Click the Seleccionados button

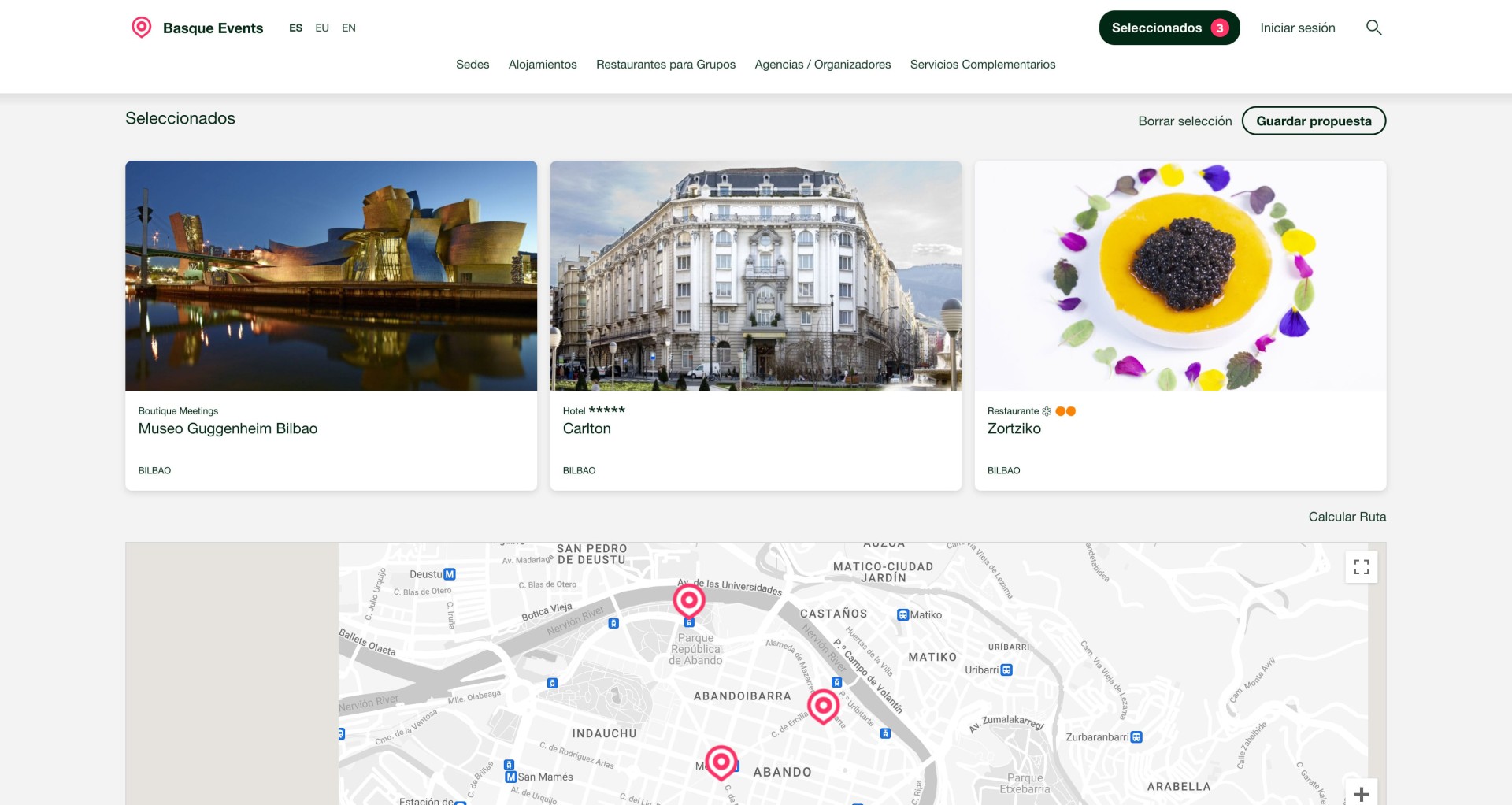click(x=1169, y=28)
